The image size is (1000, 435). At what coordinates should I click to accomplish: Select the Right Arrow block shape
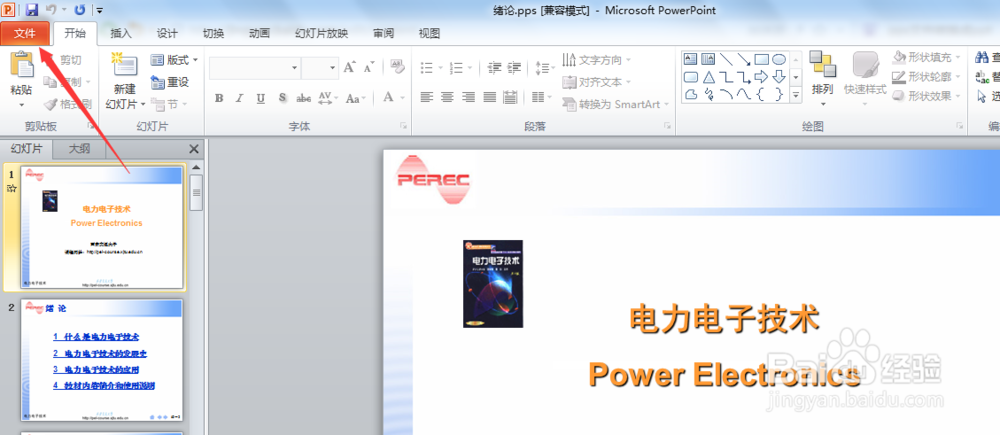pos(761,77)
